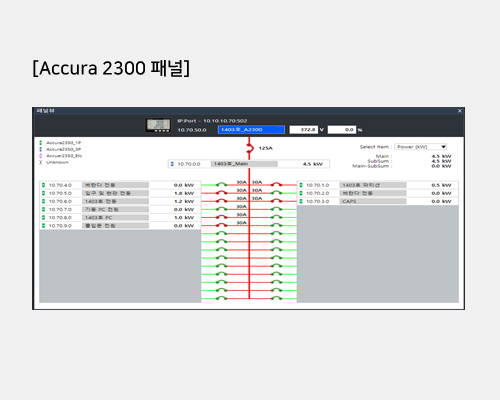Click the breaker symbol feeding row 10.70.9.0
Viewport: 500px width, 400px height.
pos(221,225)
